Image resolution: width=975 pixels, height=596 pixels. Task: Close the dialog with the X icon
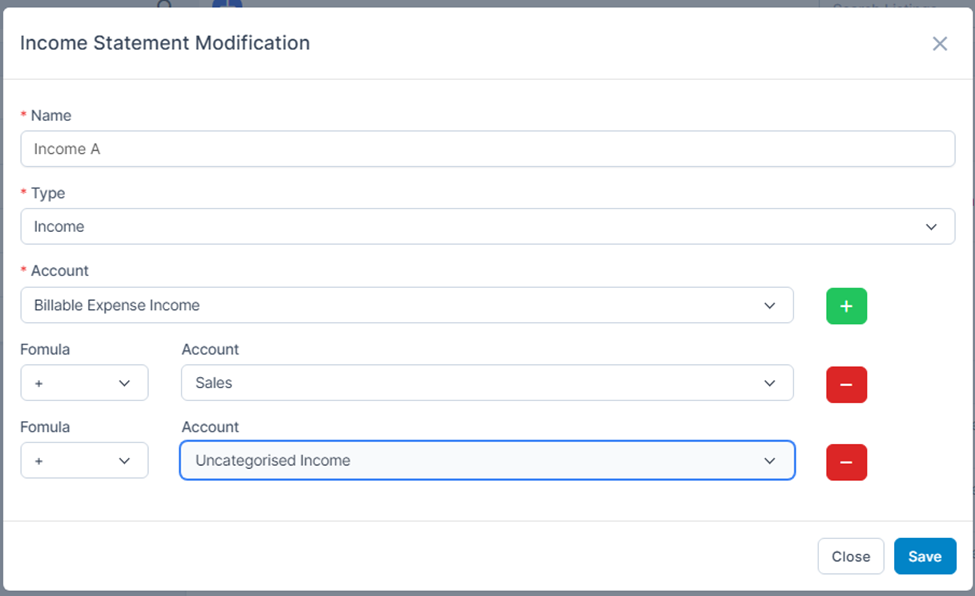(x=939, y=44)
